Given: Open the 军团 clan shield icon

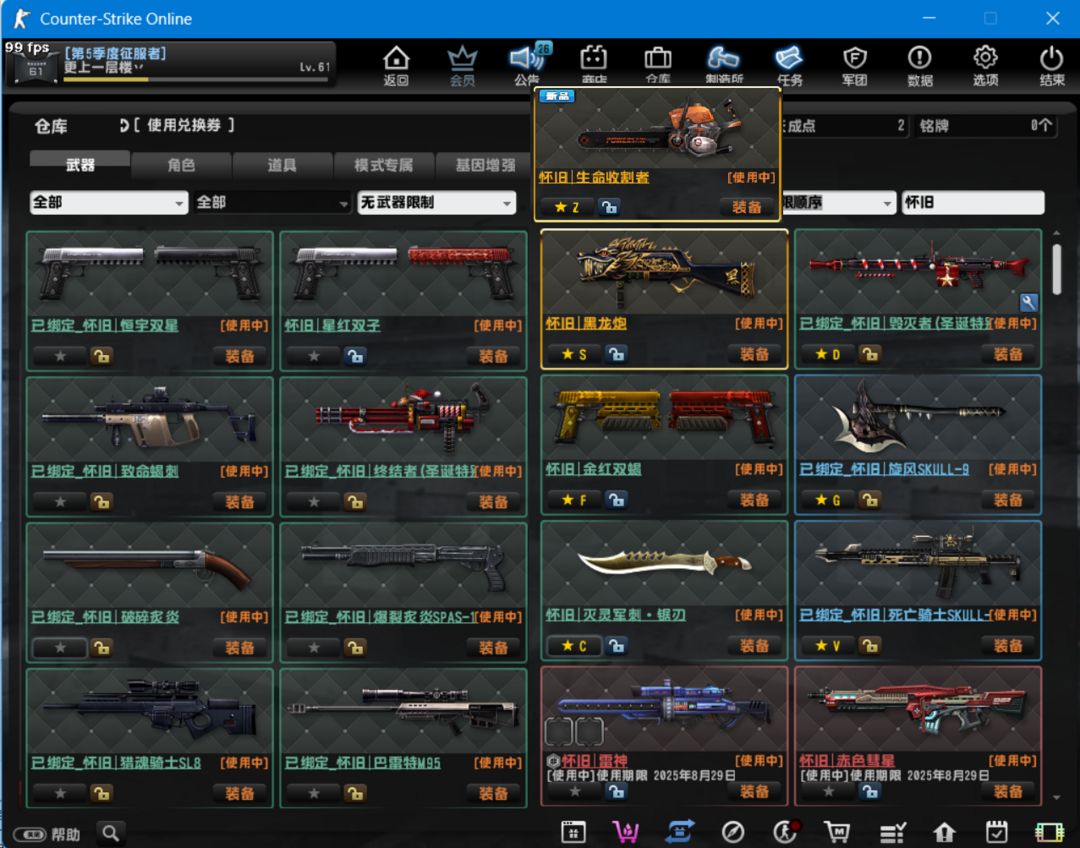Looking at the screenshot, I should pos(854,65).
